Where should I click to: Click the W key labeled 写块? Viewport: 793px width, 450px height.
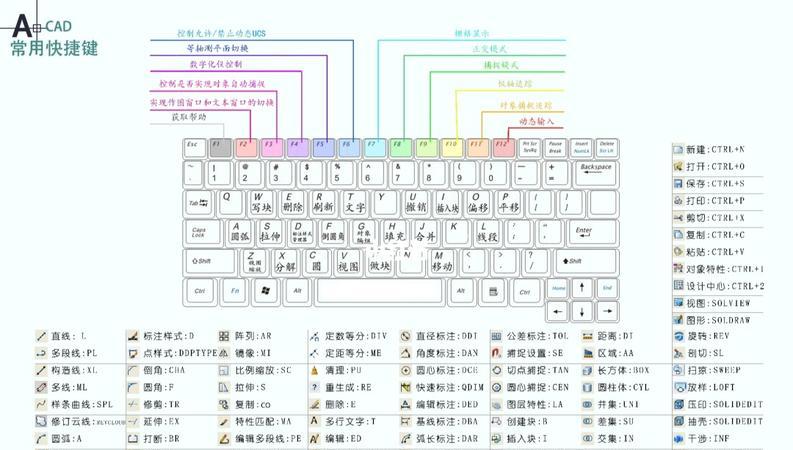[x=261, y=202]
